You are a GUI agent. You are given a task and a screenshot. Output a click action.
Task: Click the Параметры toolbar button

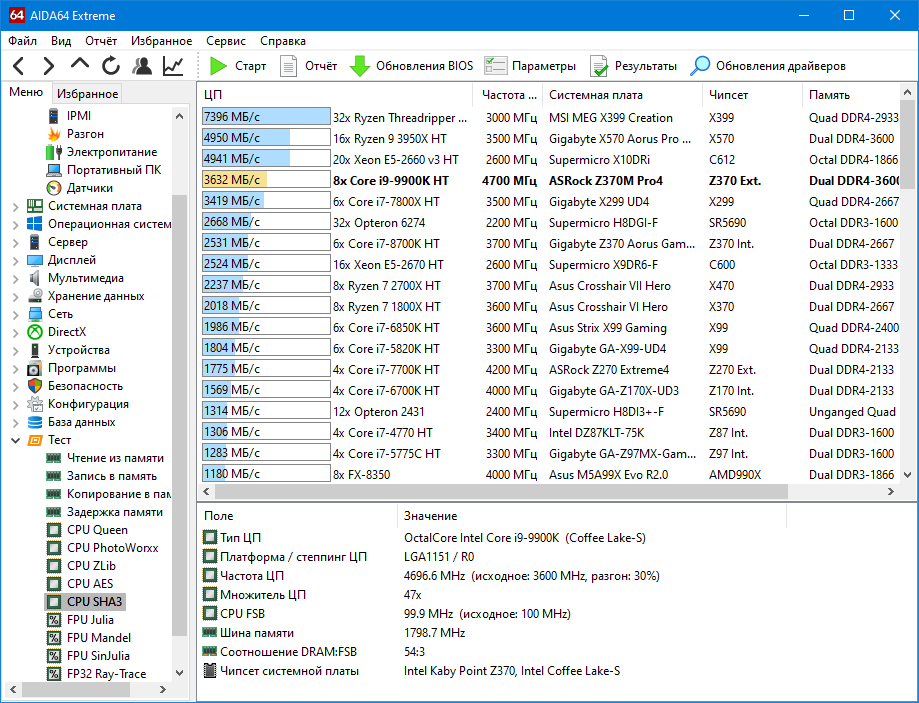(530, 66)
